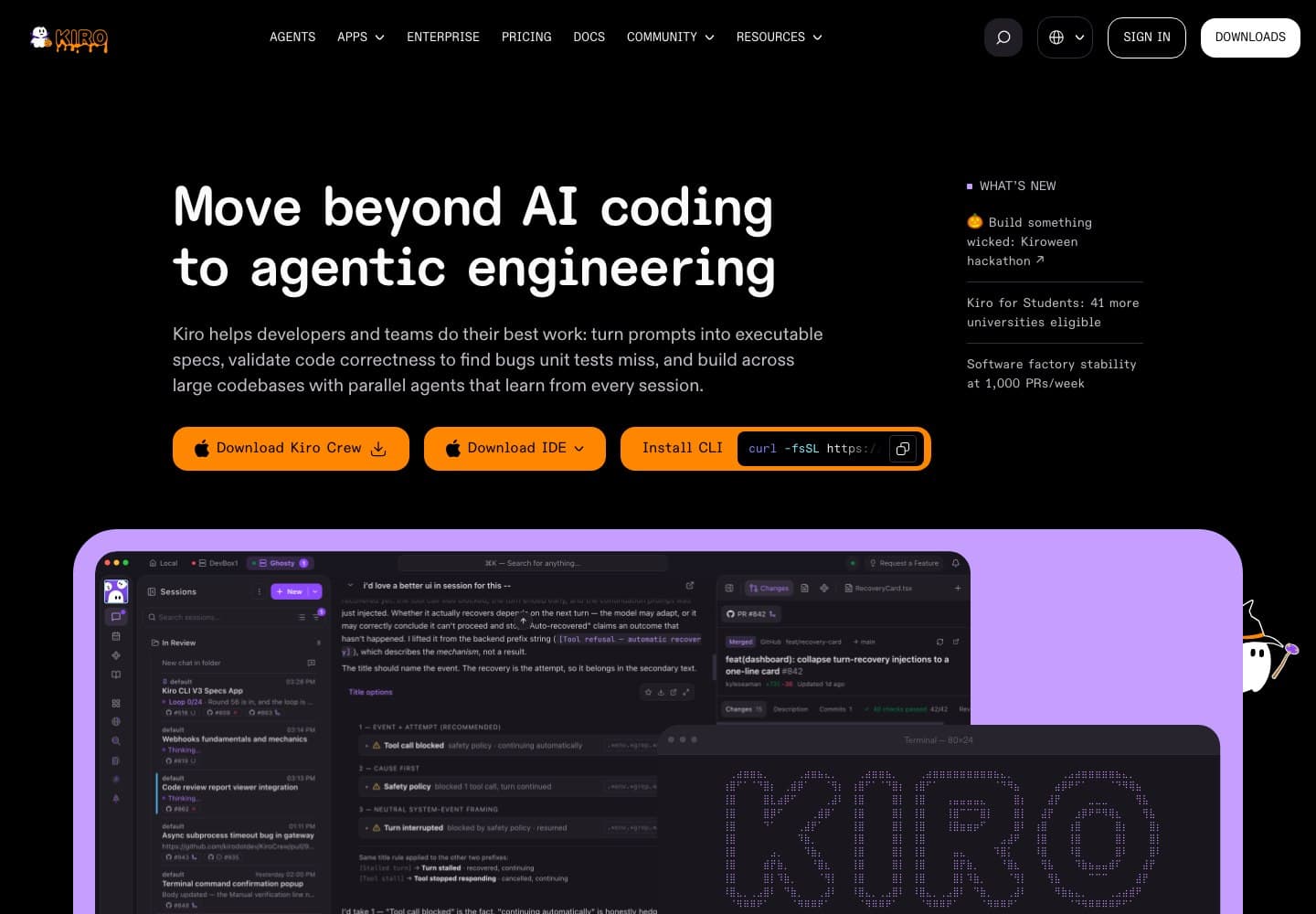1316x914 pixels.
Task: Open the AGENTS nav item
Action: click(x=292, y=37)
